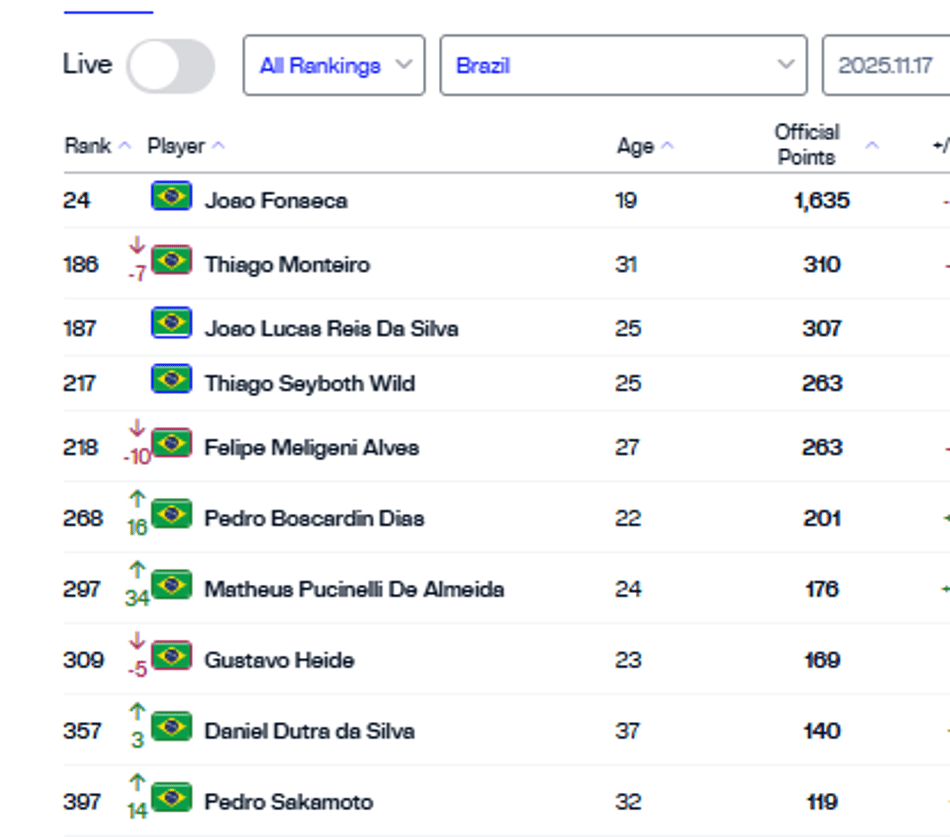Screen dimensions: 950x837
Task: Open Pedro Boscardin Dias profile
Action: tap(314, 518)
